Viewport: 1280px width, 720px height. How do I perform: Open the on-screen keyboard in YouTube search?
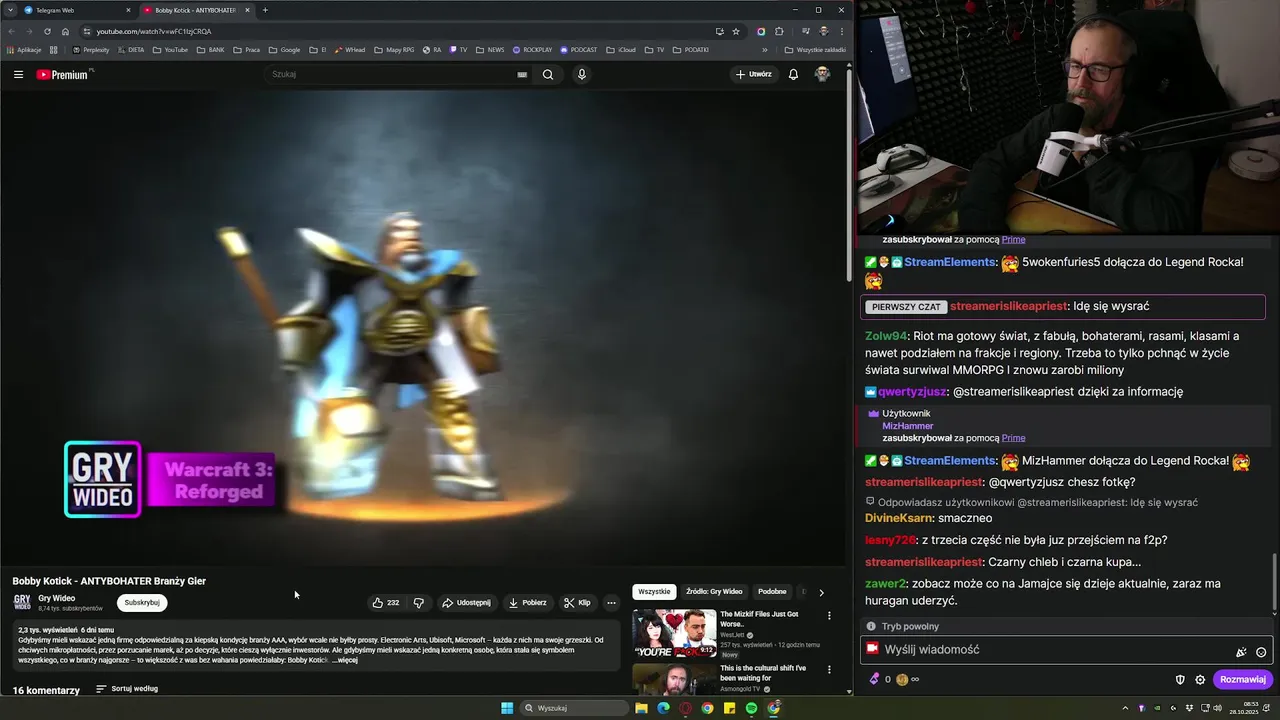tap(522, 74)
